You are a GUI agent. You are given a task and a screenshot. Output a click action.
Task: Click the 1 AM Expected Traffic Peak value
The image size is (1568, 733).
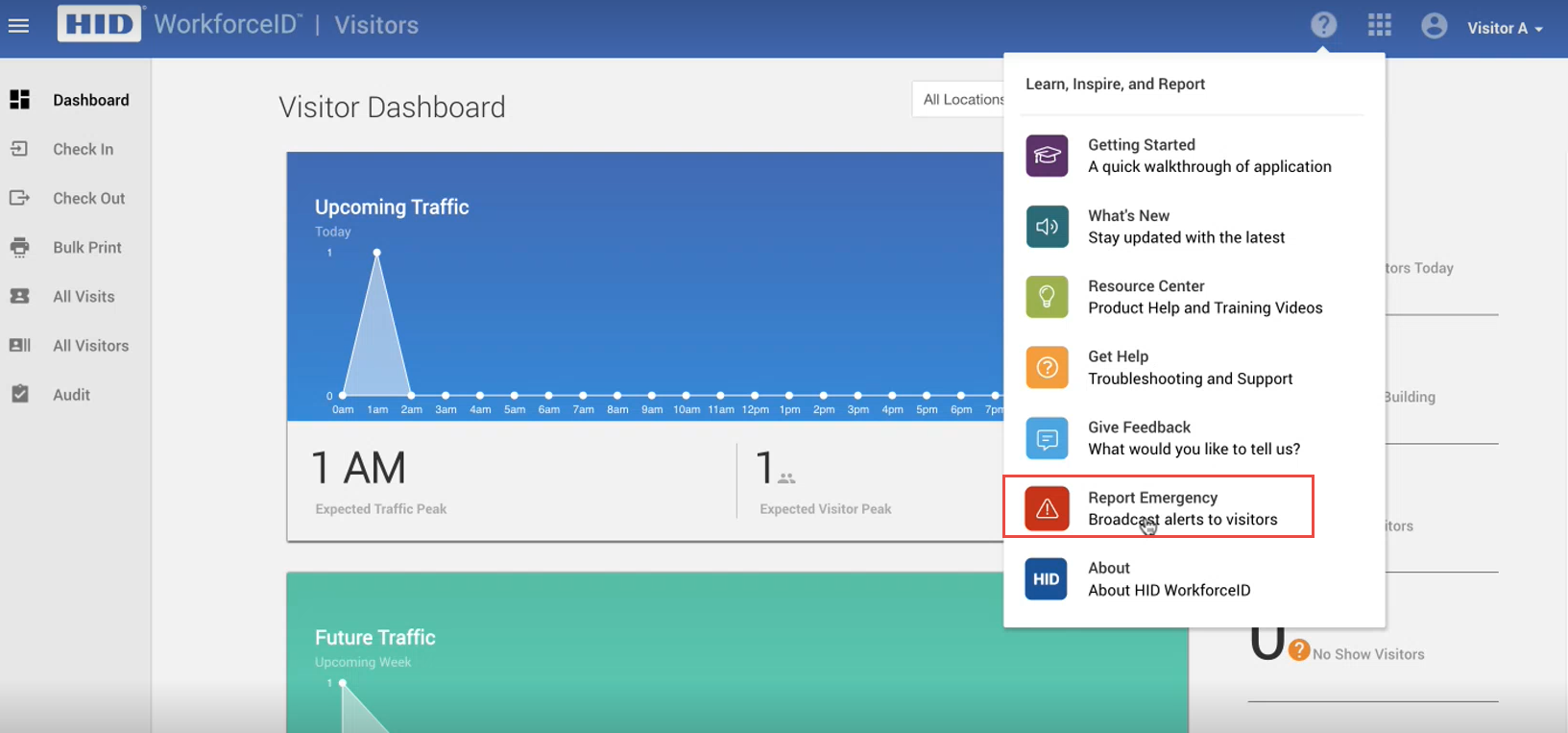[x=359, y=469]
